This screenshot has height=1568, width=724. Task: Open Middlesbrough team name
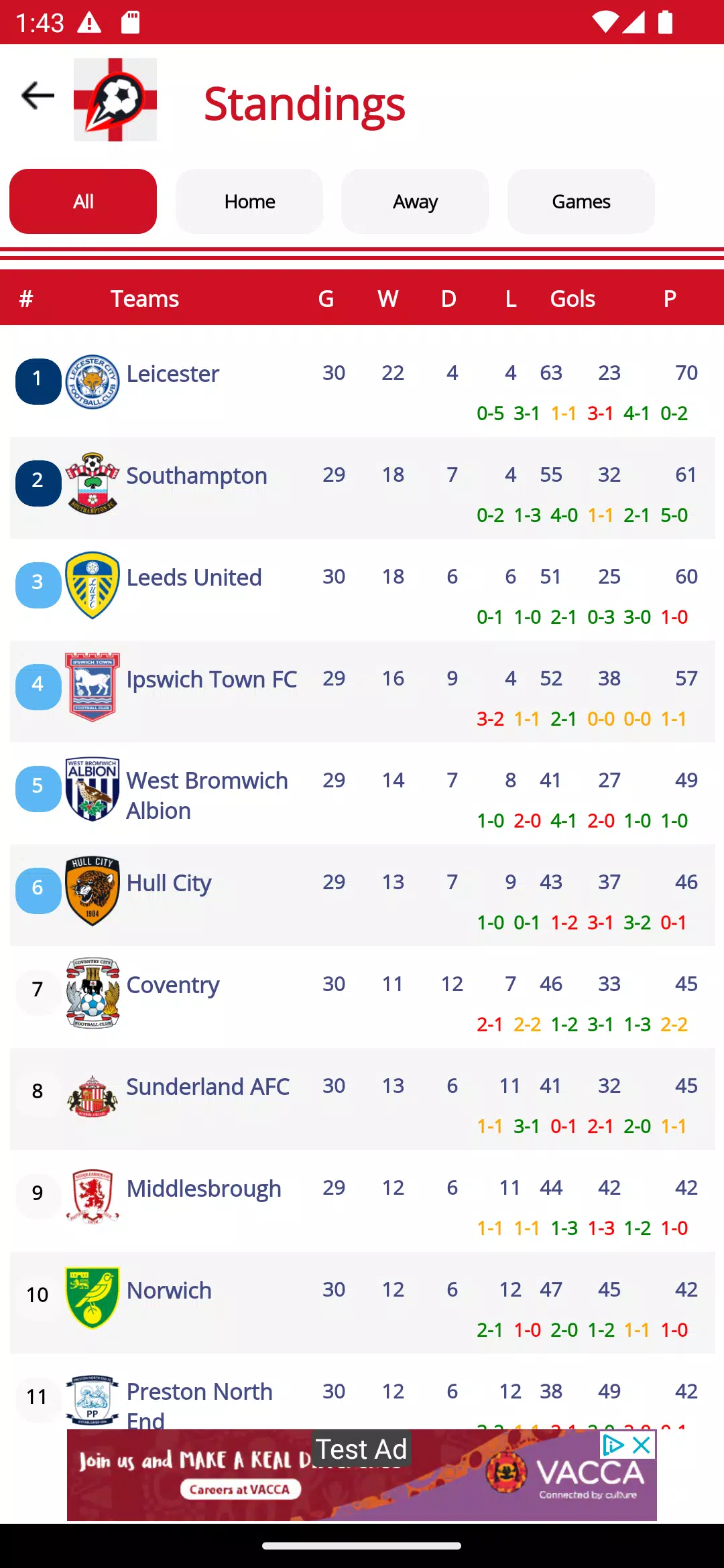pos(204,1189)
